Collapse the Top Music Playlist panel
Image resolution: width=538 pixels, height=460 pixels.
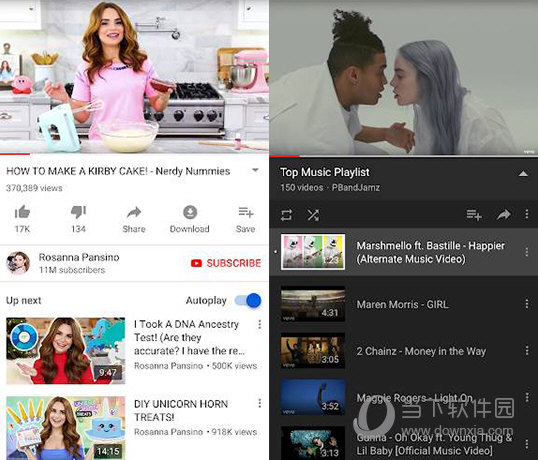tap(523, 173)
